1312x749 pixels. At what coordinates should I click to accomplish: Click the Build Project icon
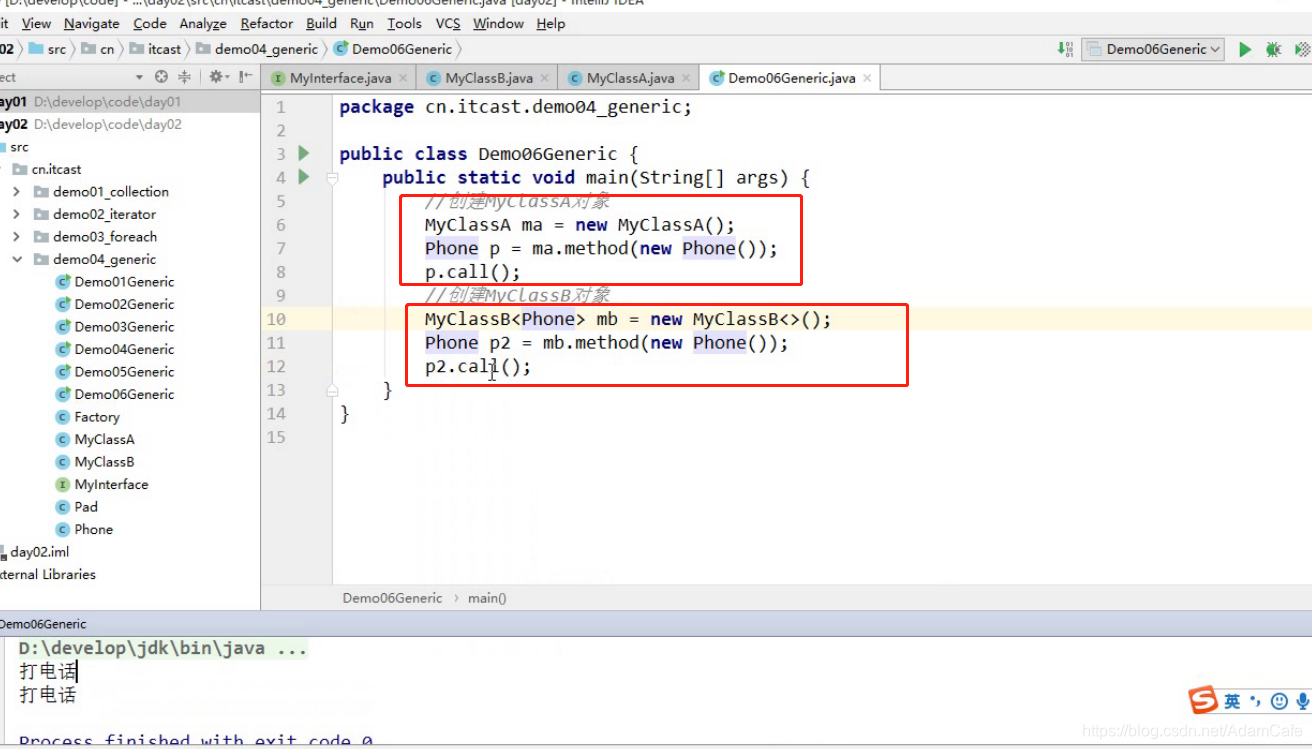pyautogui.click(x=1064, y=49)
